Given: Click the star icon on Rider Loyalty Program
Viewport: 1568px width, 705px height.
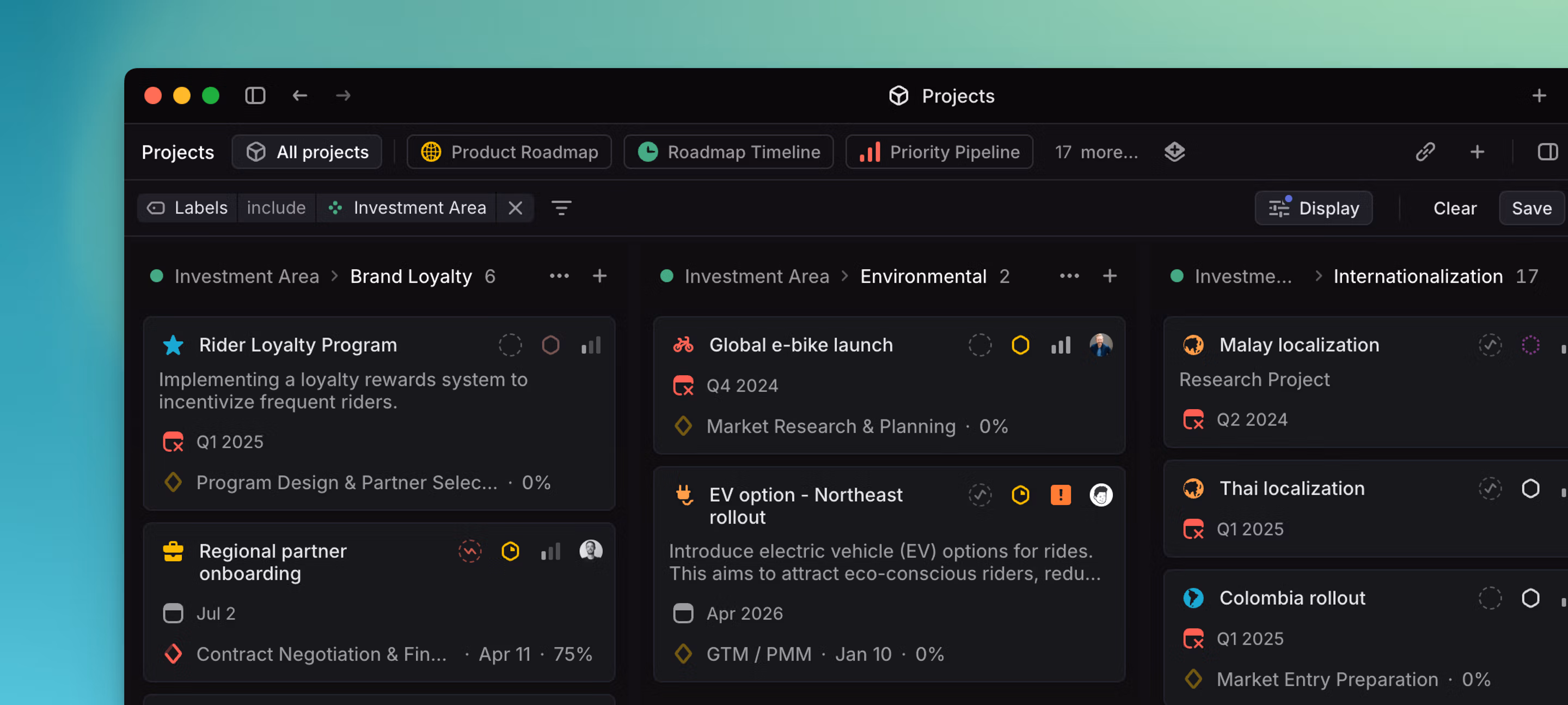Looking at the screenshot, I should point(173,345).
